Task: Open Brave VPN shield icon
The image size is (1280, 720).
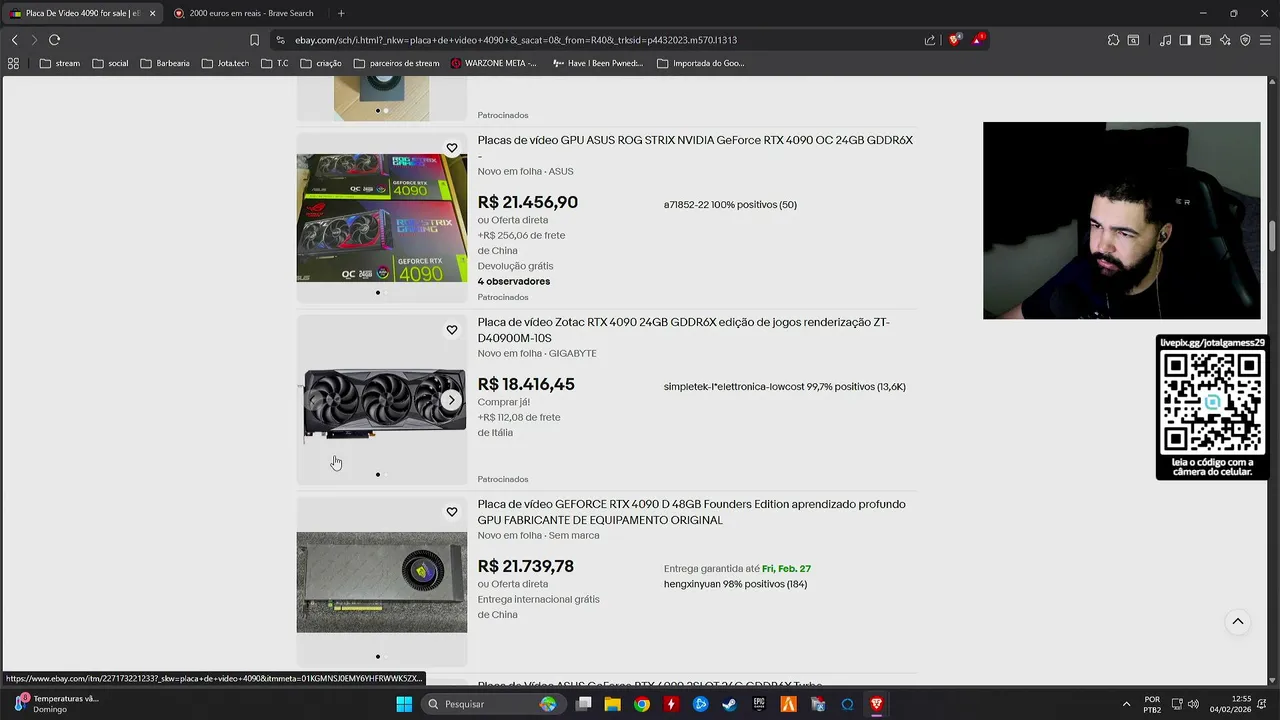Action: pos(1245,40)
